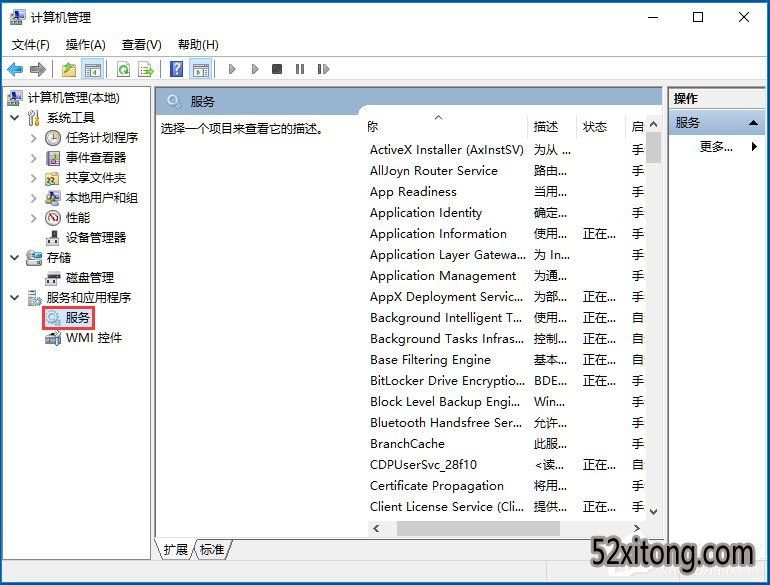Toggle the Show/Hide Console Tree icon

(x=92, y=69)
